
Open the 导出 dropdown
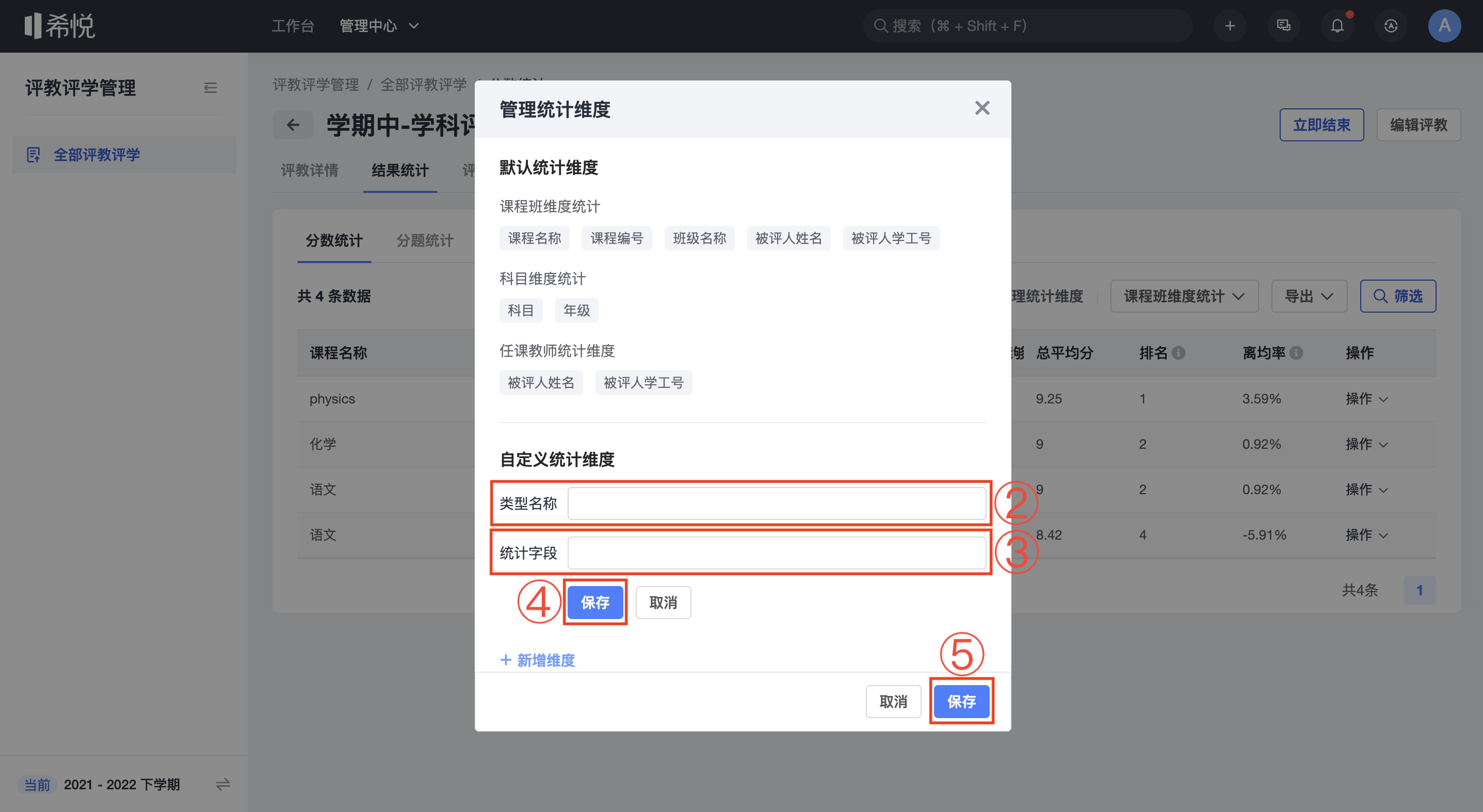click(1309, 296)
